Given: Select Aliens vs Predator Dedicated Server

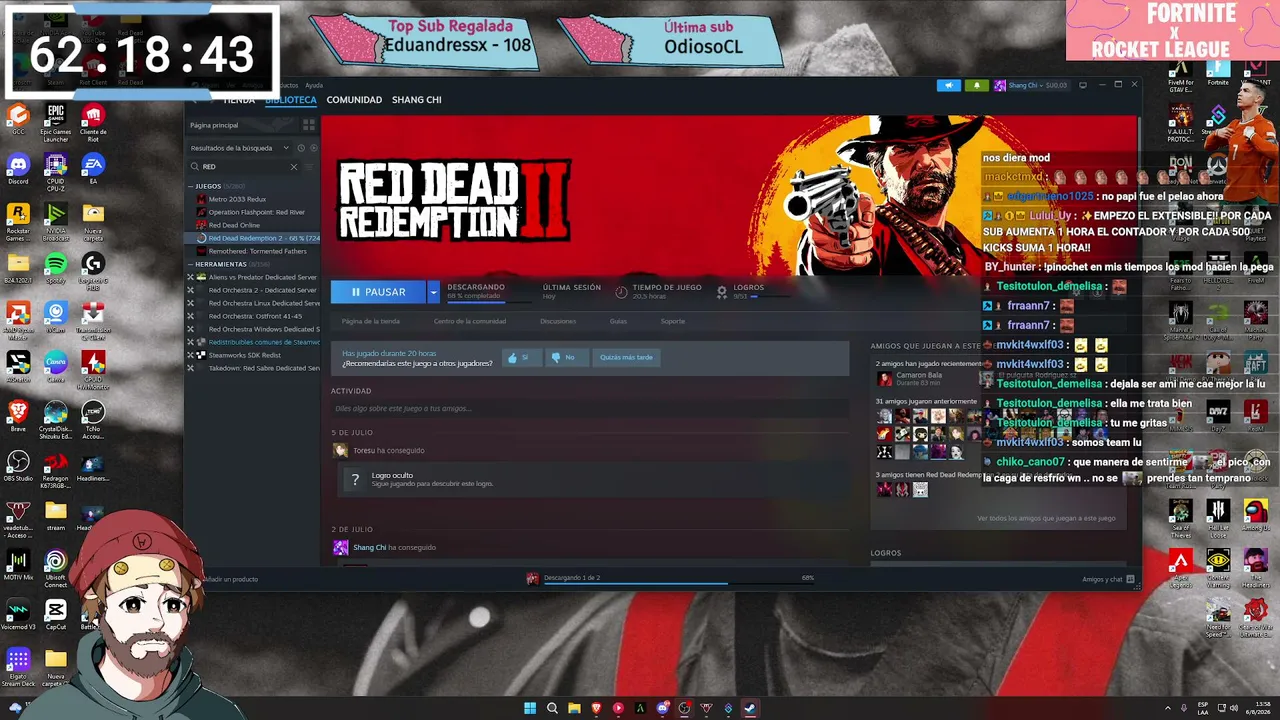Looking at the screenshot, I should tap(262, 277).
